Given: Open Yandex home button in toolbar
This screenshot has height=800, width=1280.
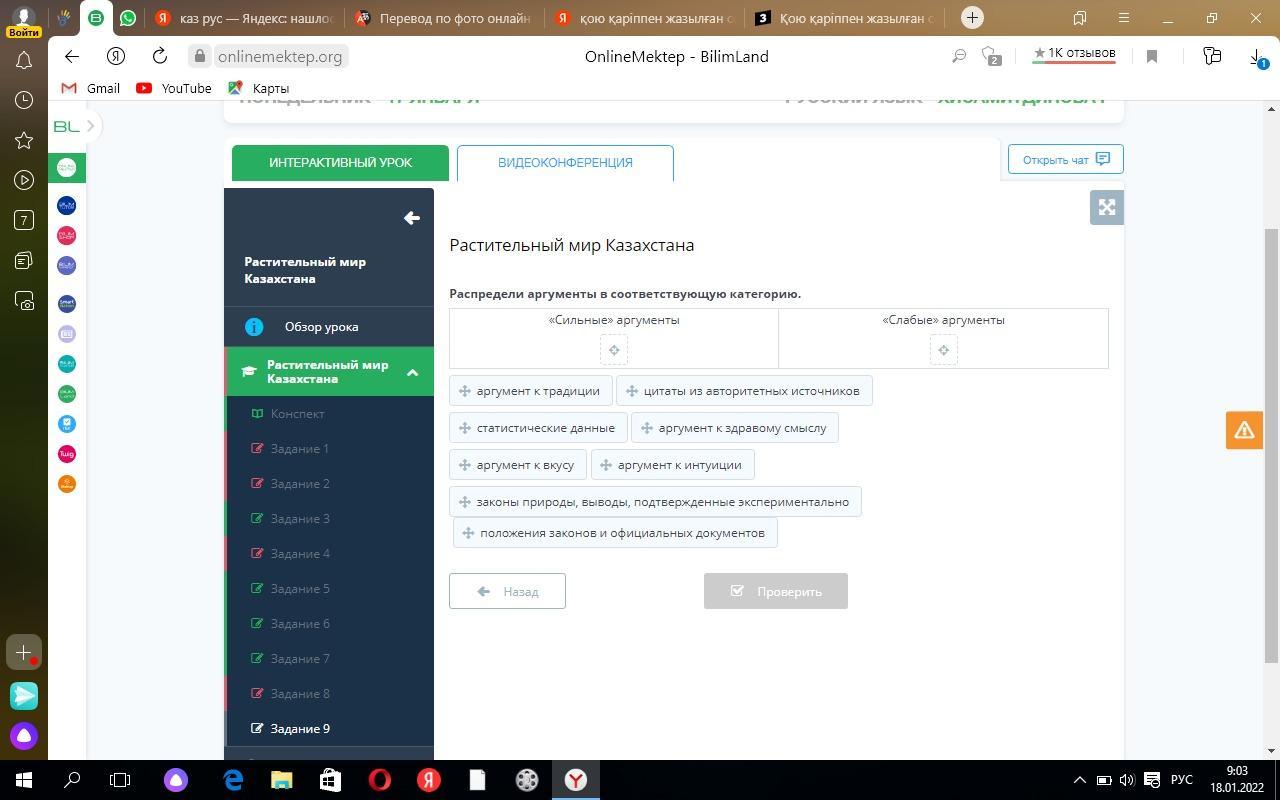Looking at the screenshot, I should click(x=116, y=56).
